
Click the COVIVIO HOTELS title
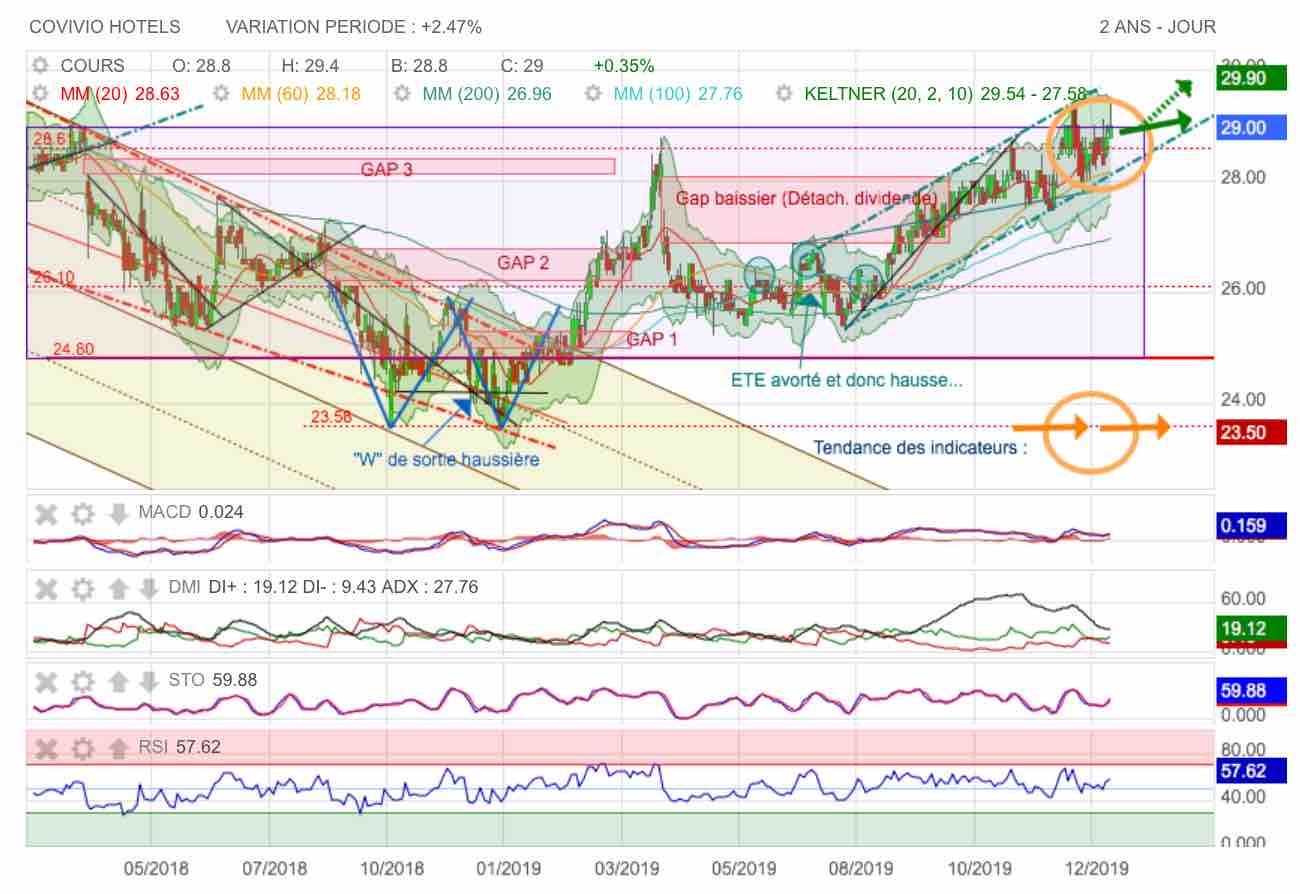(x=105, y=27)
